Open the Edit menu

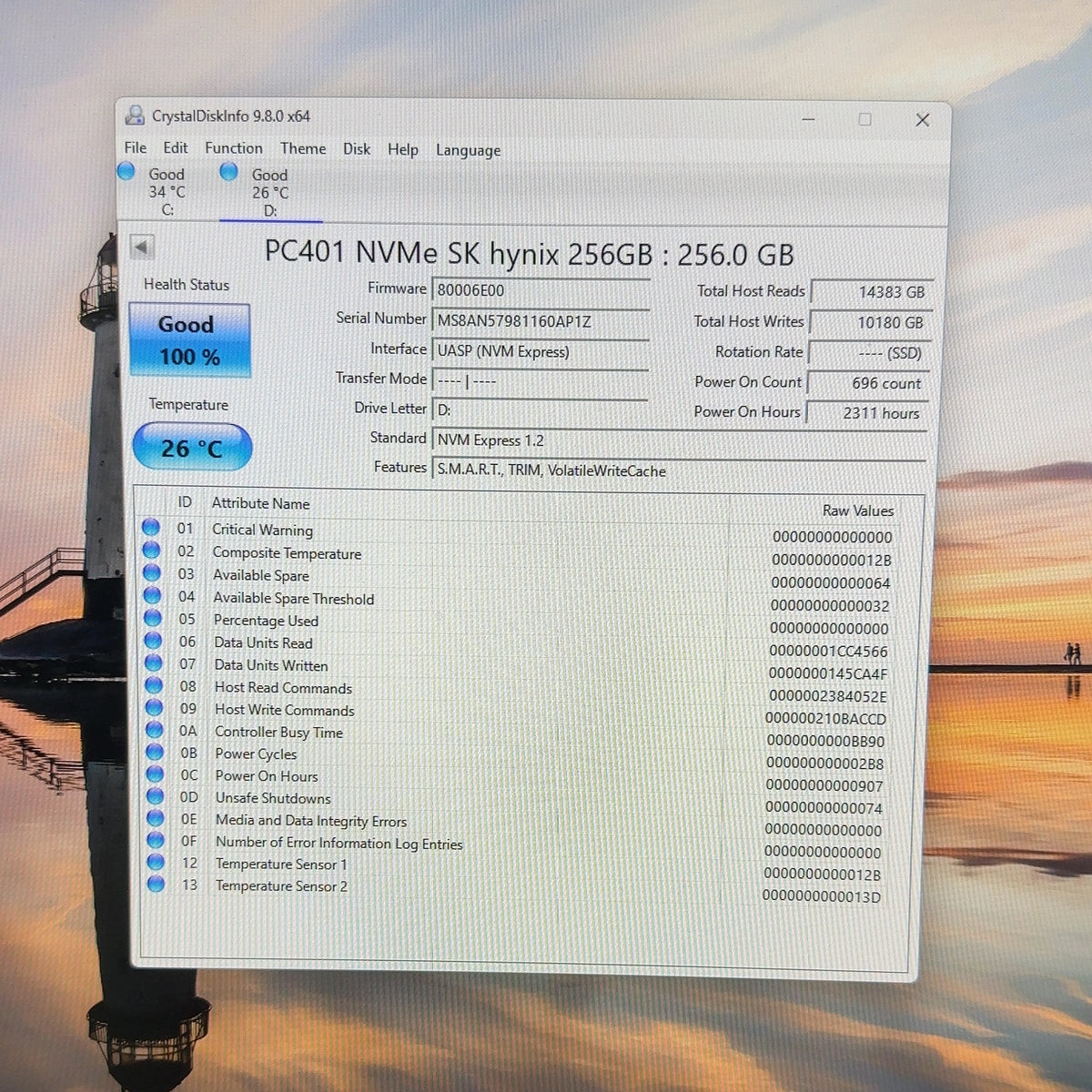[x=176, y=147]
